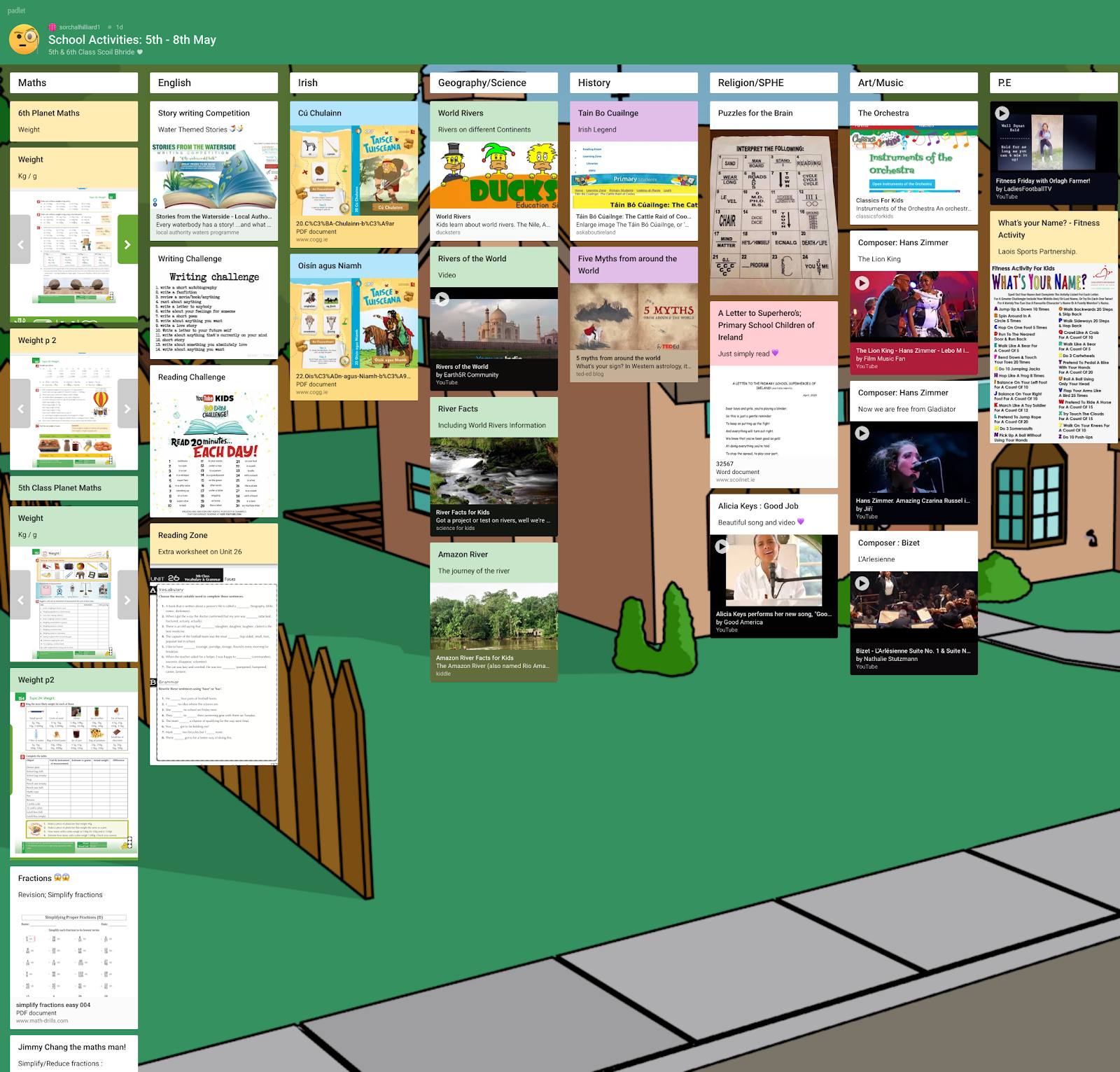
Task: Play the Lion King Hans Zimmer video
Action: (x=862, y=283)
